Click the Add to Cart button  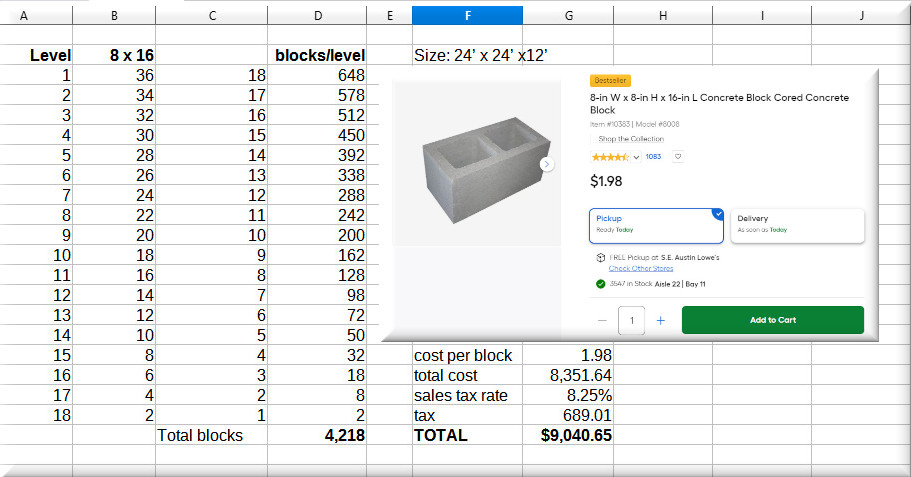(772, 320)
